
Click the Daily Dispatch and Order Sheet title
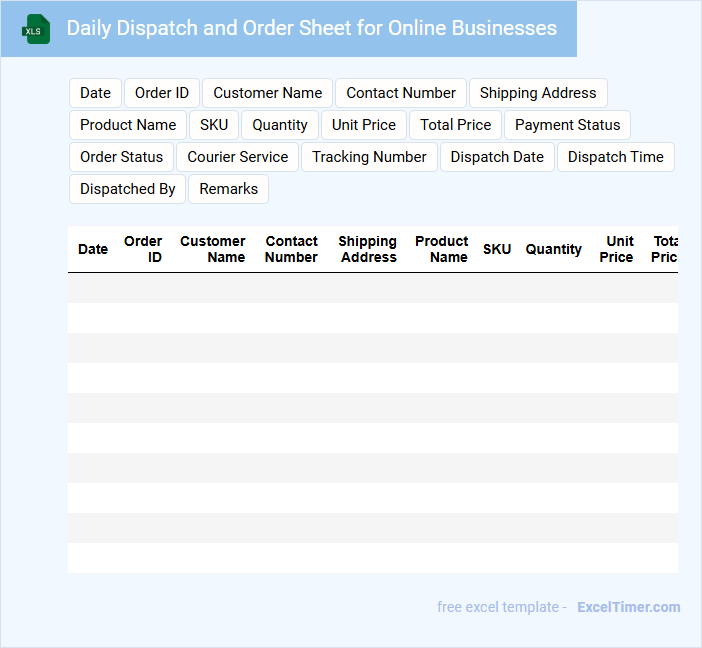[x=311, y=28]
